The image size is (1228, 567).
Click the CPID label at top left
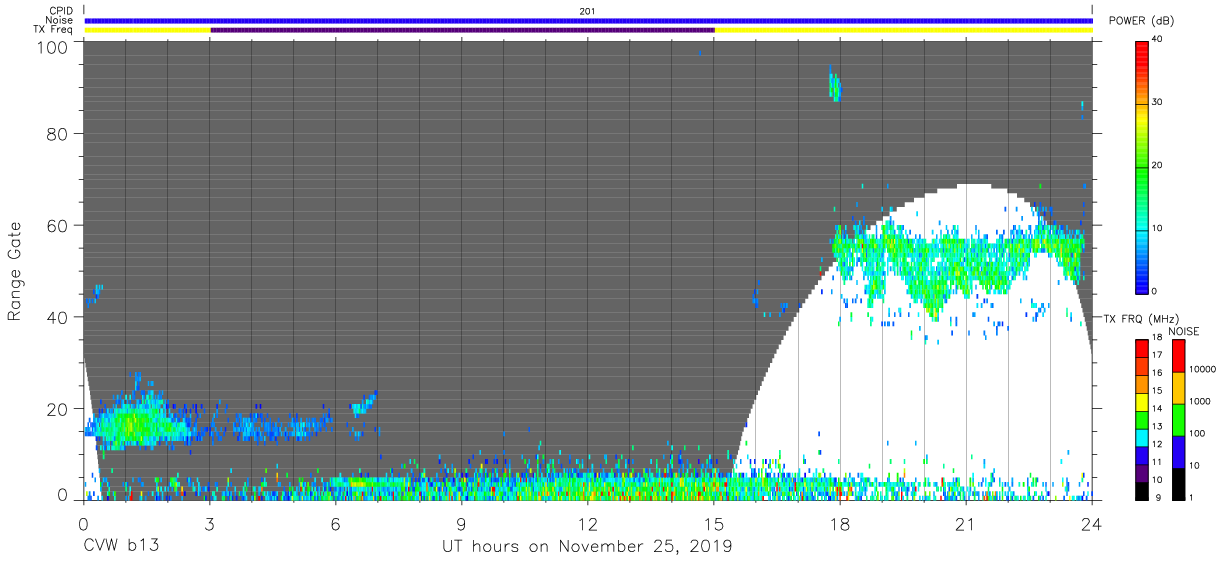click(61, 11)
